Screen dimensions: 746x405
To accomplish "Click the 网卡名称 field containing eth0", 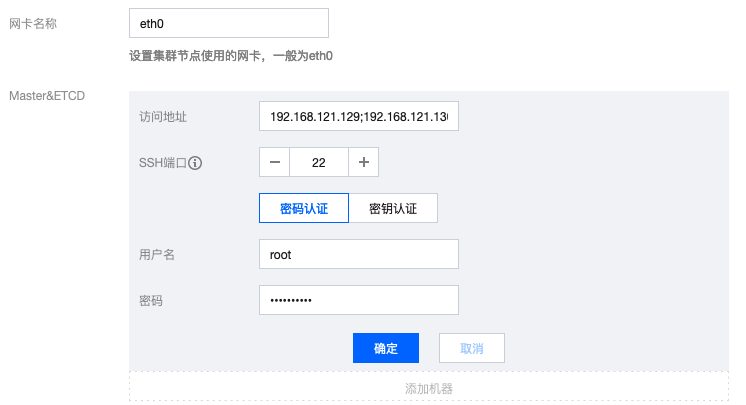I will 229,23.
